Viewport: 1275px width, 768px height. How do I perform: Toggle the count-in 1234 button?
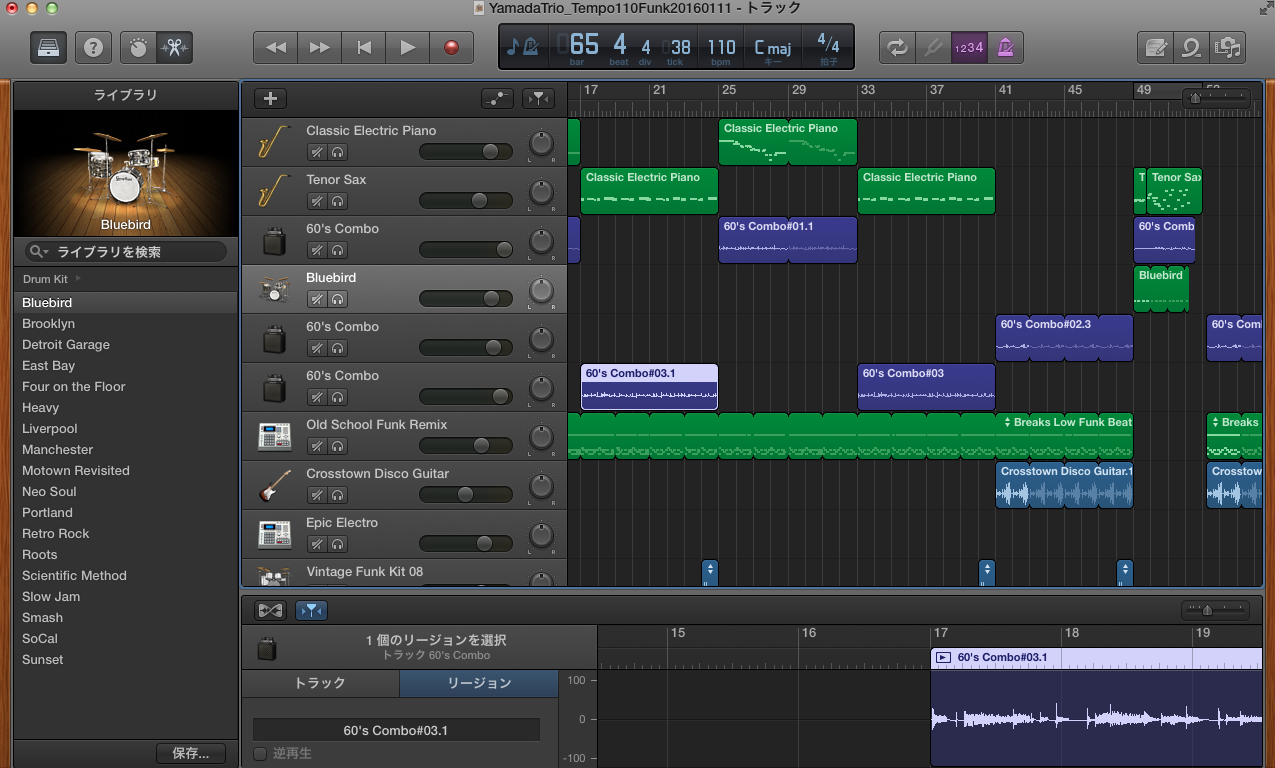(968, 47)
